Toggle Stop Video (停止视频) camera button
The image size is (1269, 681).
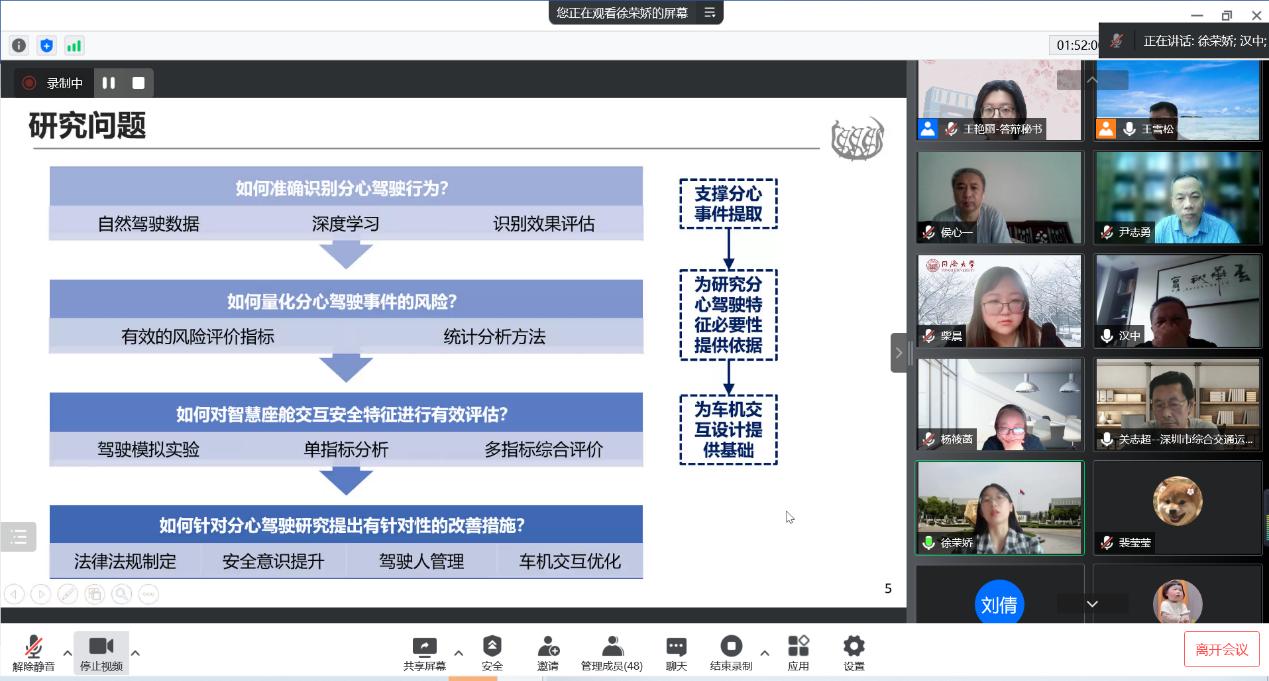click(101, 652)
